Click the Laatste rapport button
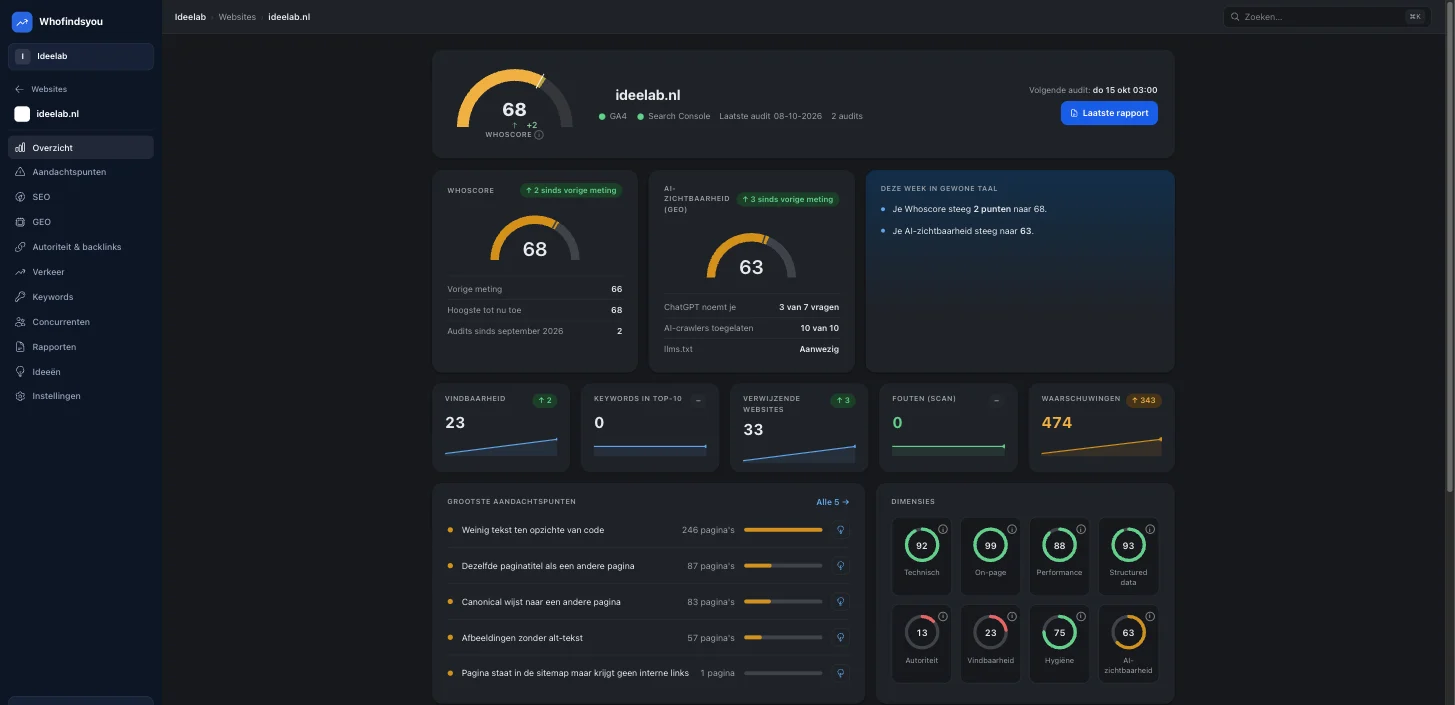Image resolution: width=1455 pixels, height=705 pixels. (1109, 113)
